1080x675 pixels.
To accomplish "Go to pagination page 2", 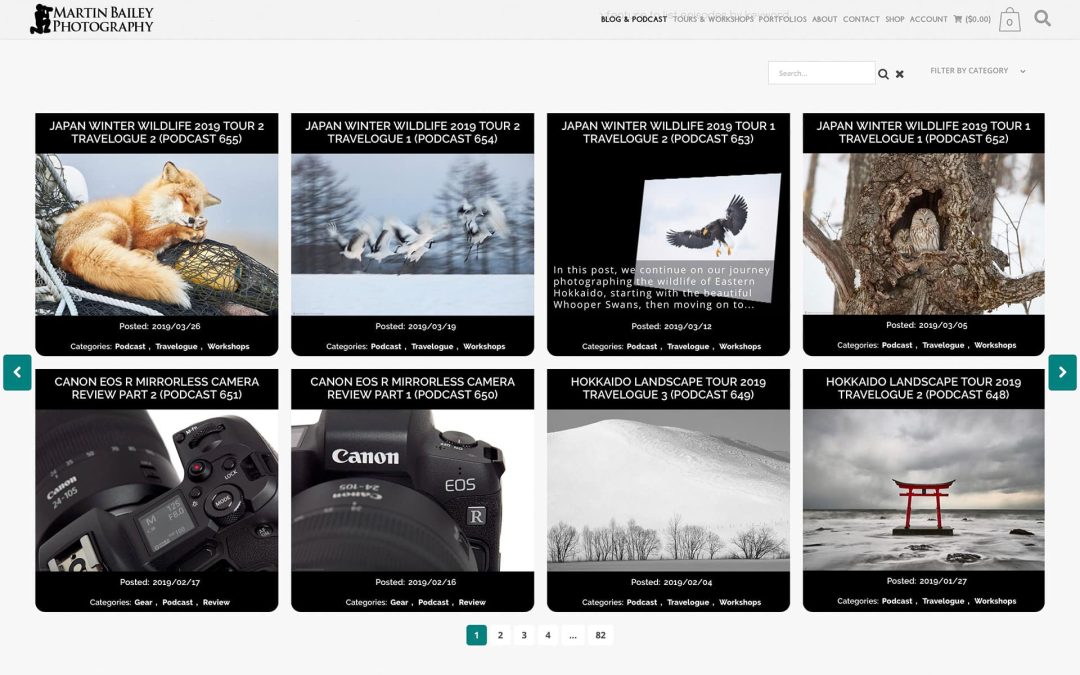I will pyautogui.click(x=500, y=635).
